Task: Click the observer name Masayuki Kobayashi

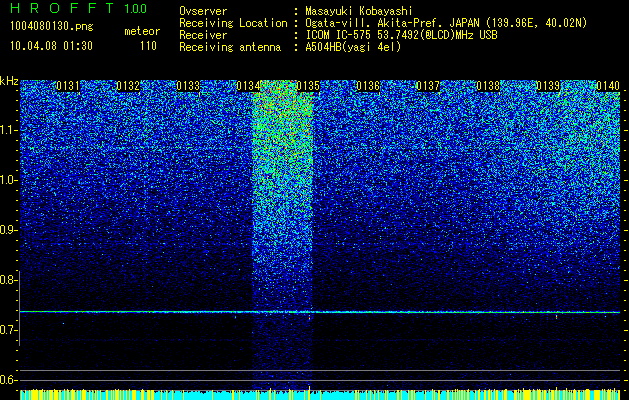Action: pyautogui.click(x=358, y=11)
